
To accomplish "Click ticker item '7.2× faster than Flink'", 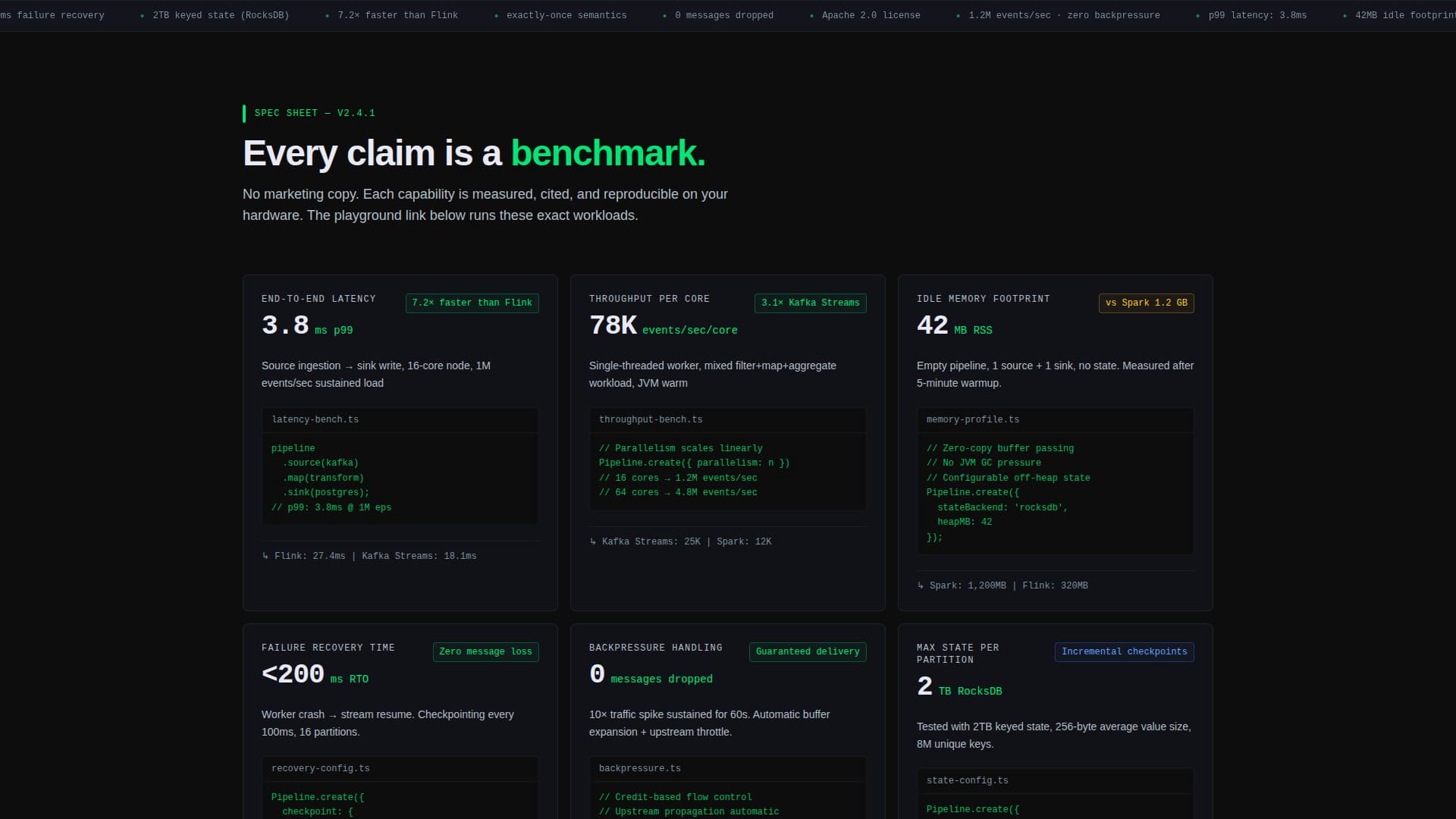I will [397, 16].
